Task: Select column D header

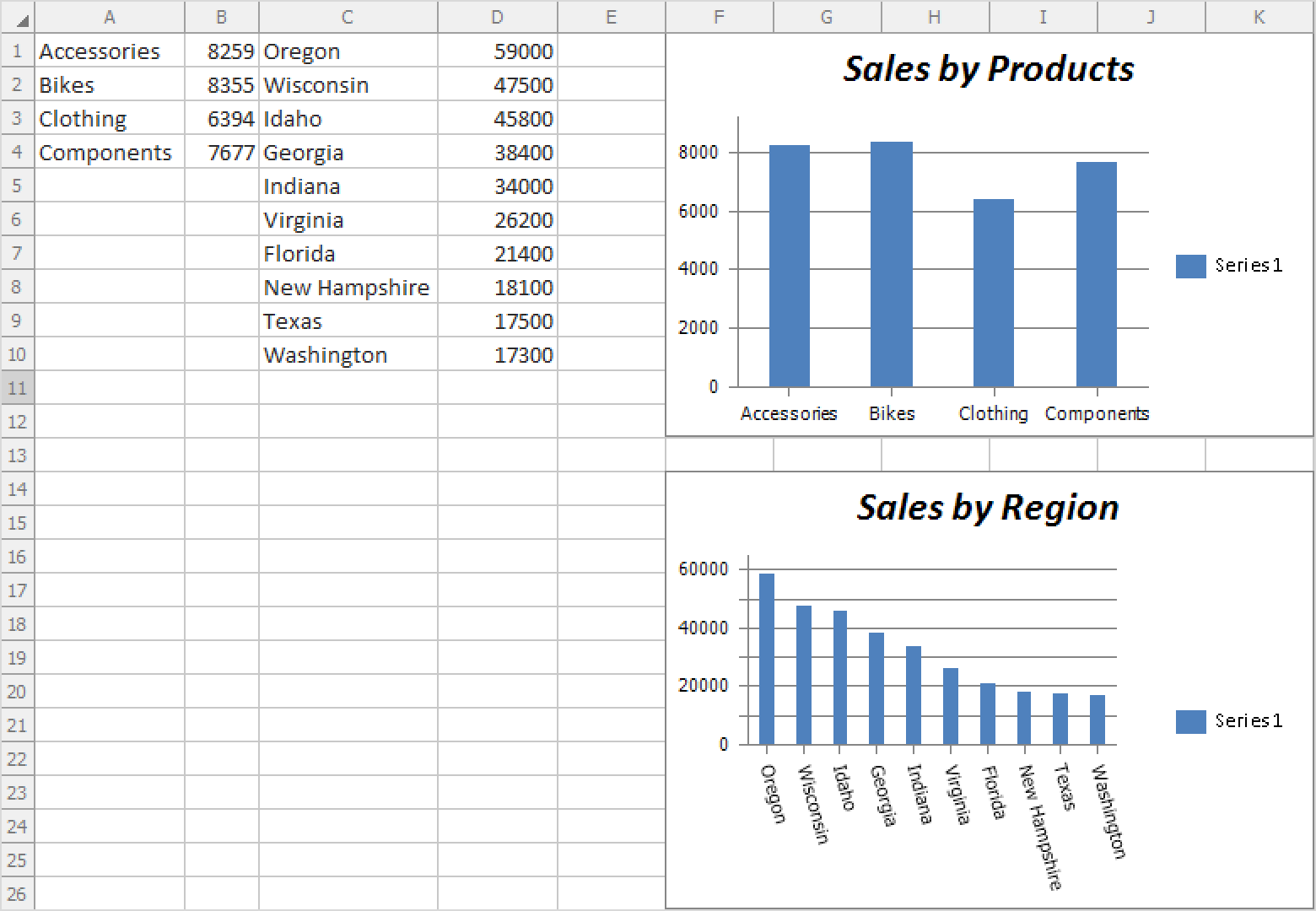Action: coord(497,17)
